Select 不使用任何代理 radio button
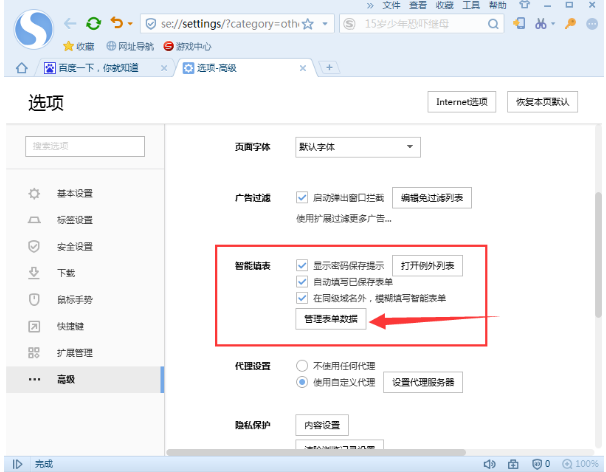Viewport: 606px width, 472px height. pyautogui.click(x=302, y=366)
